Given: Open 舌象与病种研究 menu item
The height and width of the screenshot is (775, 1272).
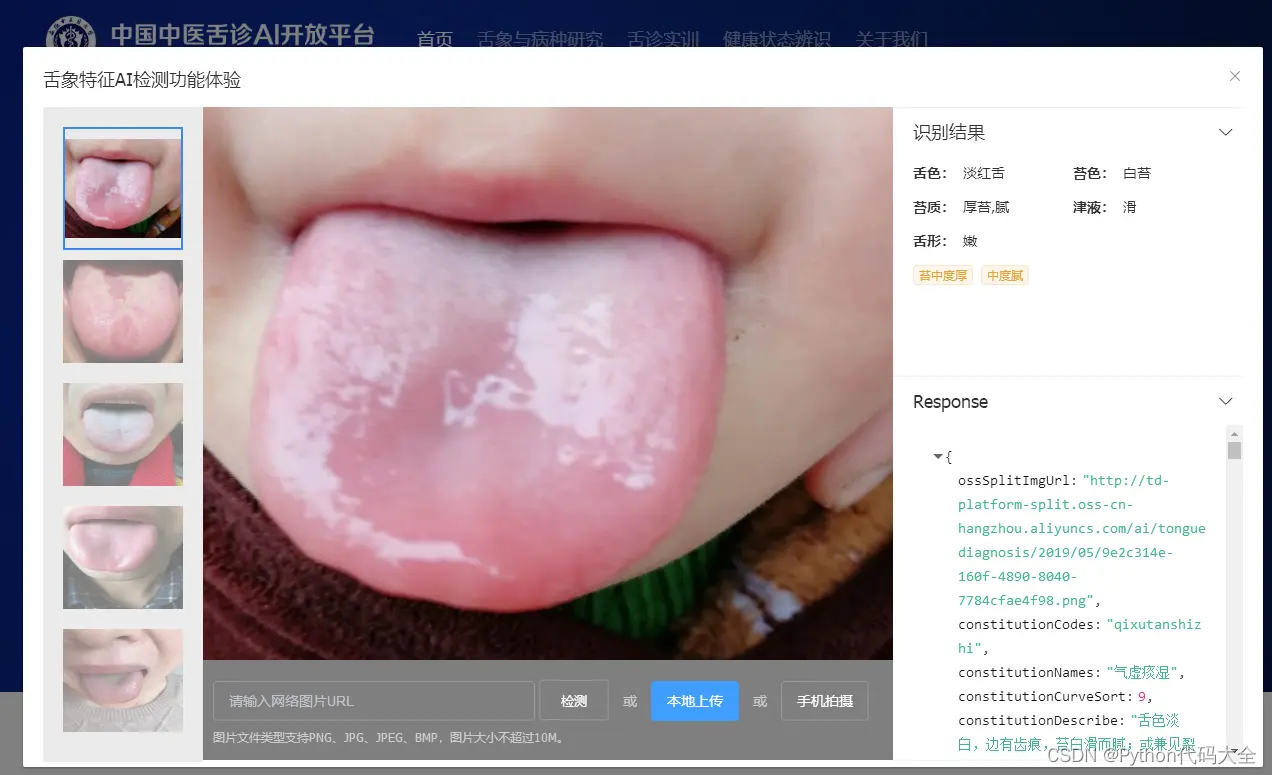Looking at the screenshot, I should (x=541, y=40).
